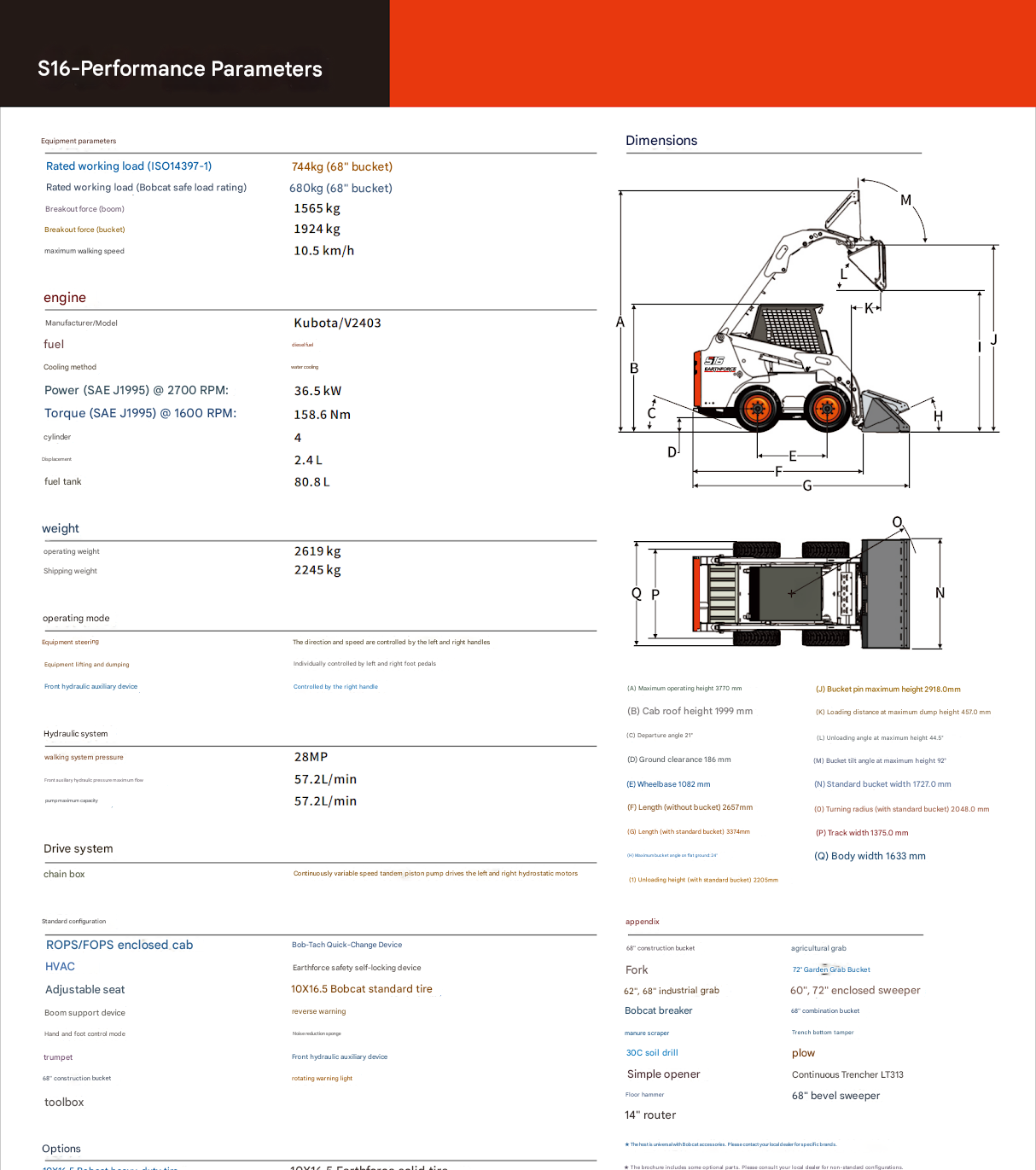Viewport: 1036px width, 1170px height.
Task: Click the "appendix" heading
Action: click(643, 922)
